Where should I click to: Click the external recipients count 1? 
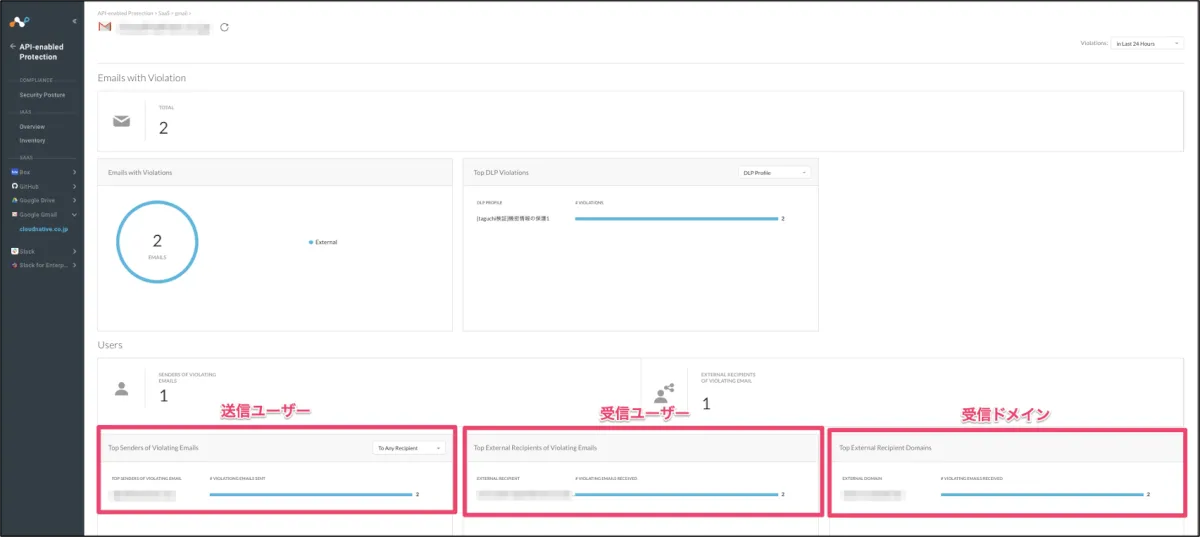(706, 404)
